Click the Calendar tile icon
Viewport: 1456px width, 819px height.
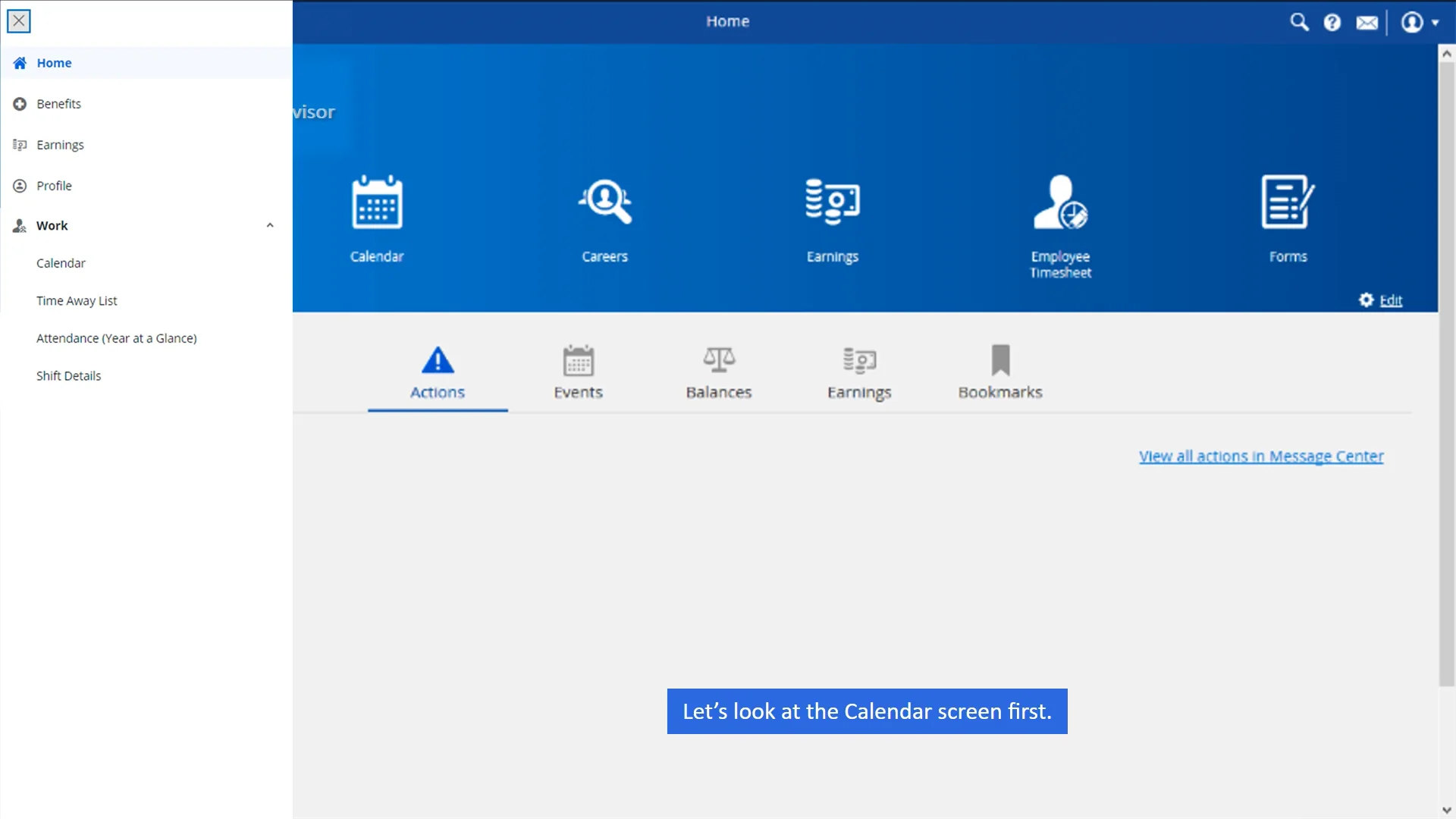coord(377,202)
